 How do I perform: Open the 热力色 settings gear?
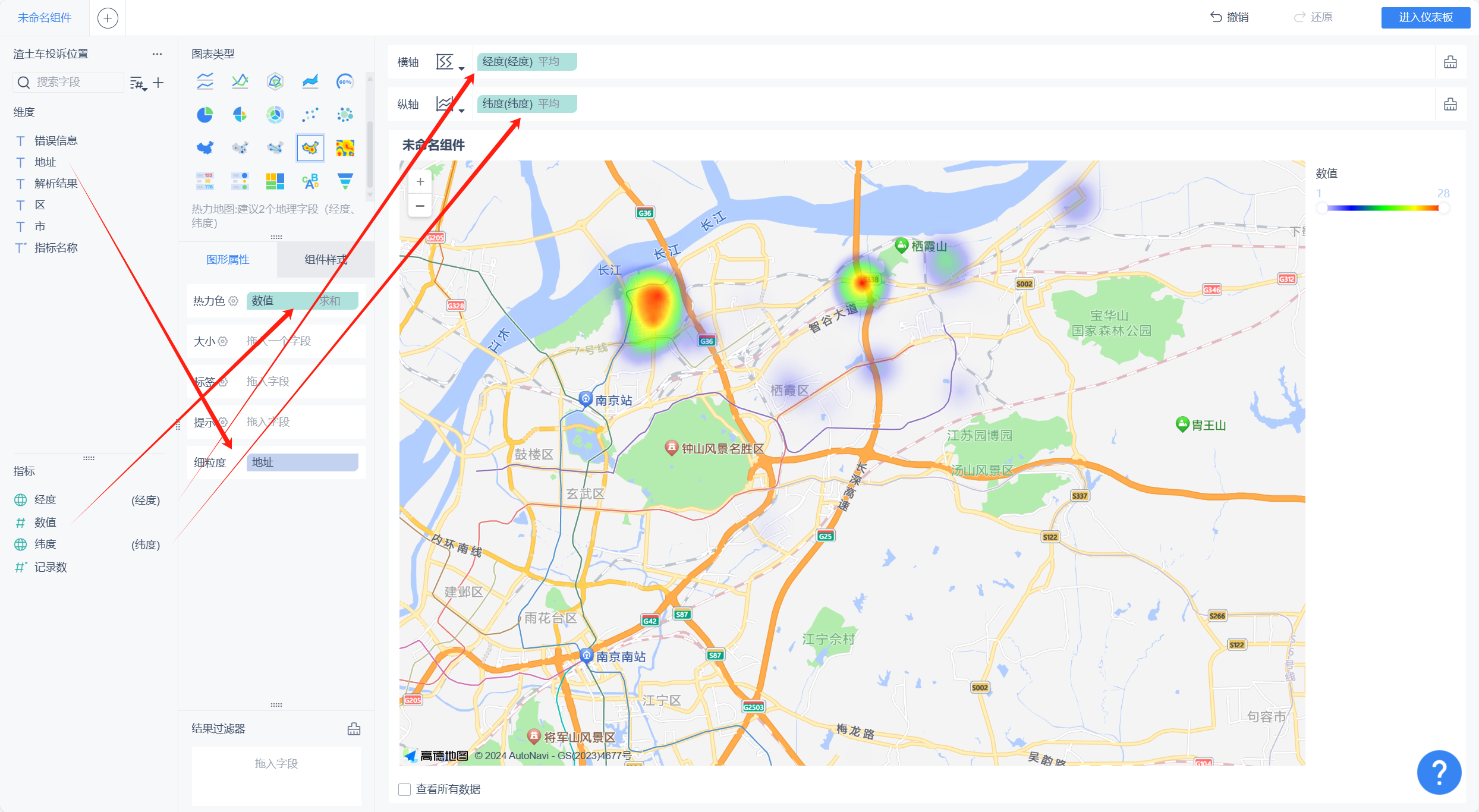(x=234, y=301)
